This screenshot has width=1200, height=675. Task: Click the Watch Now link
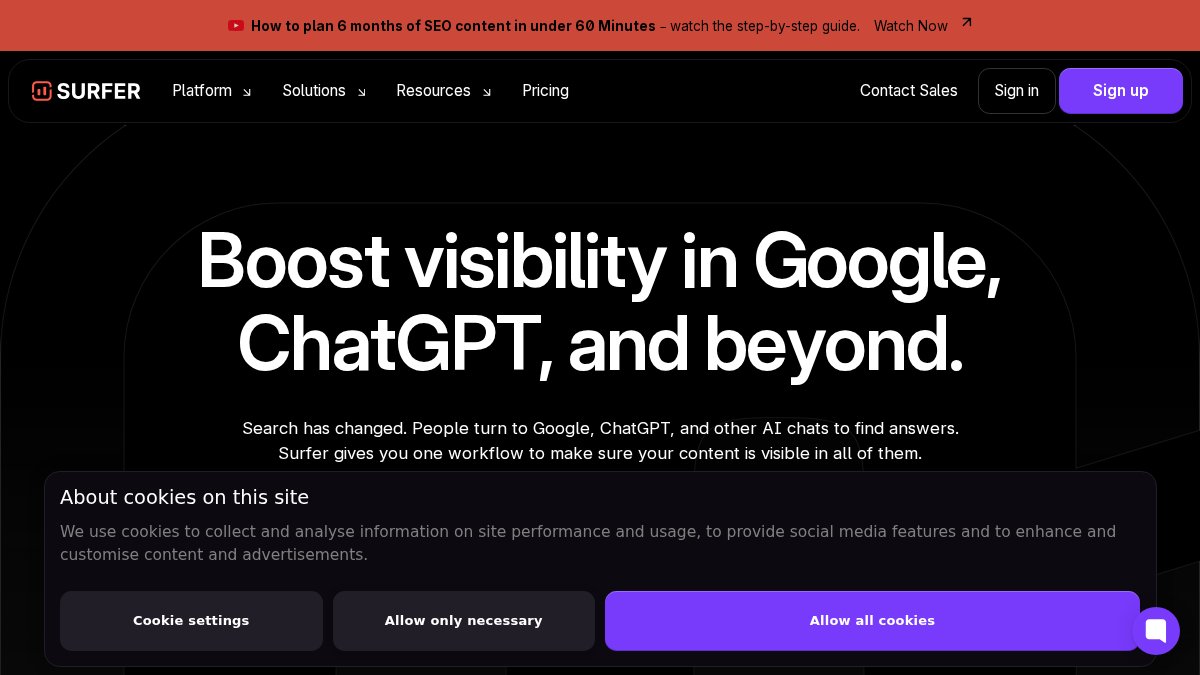pyautogui.click(x=910, y=26)
